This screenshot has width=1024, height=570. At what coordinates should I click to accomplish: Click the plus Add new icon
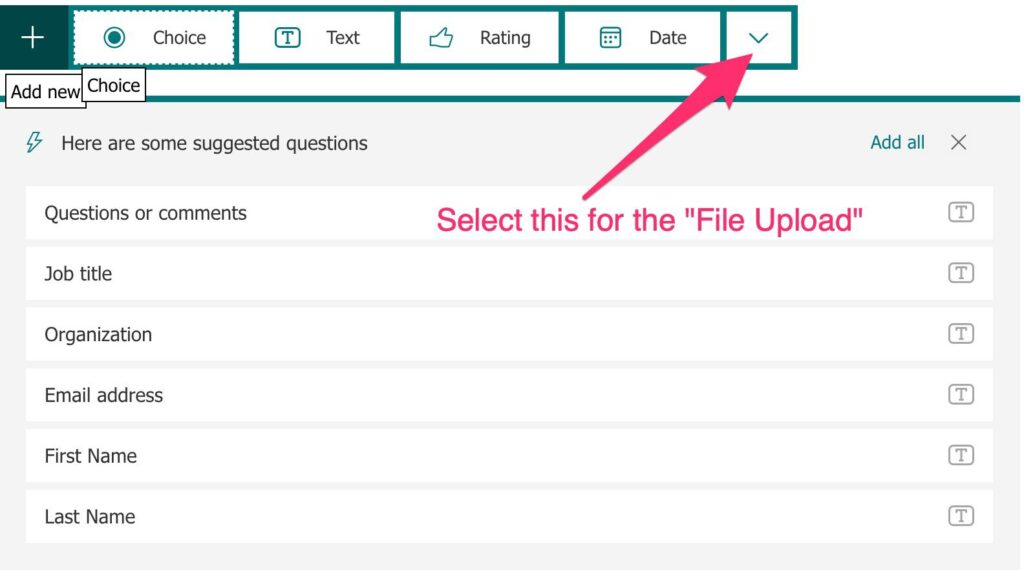tap(33, 37)
